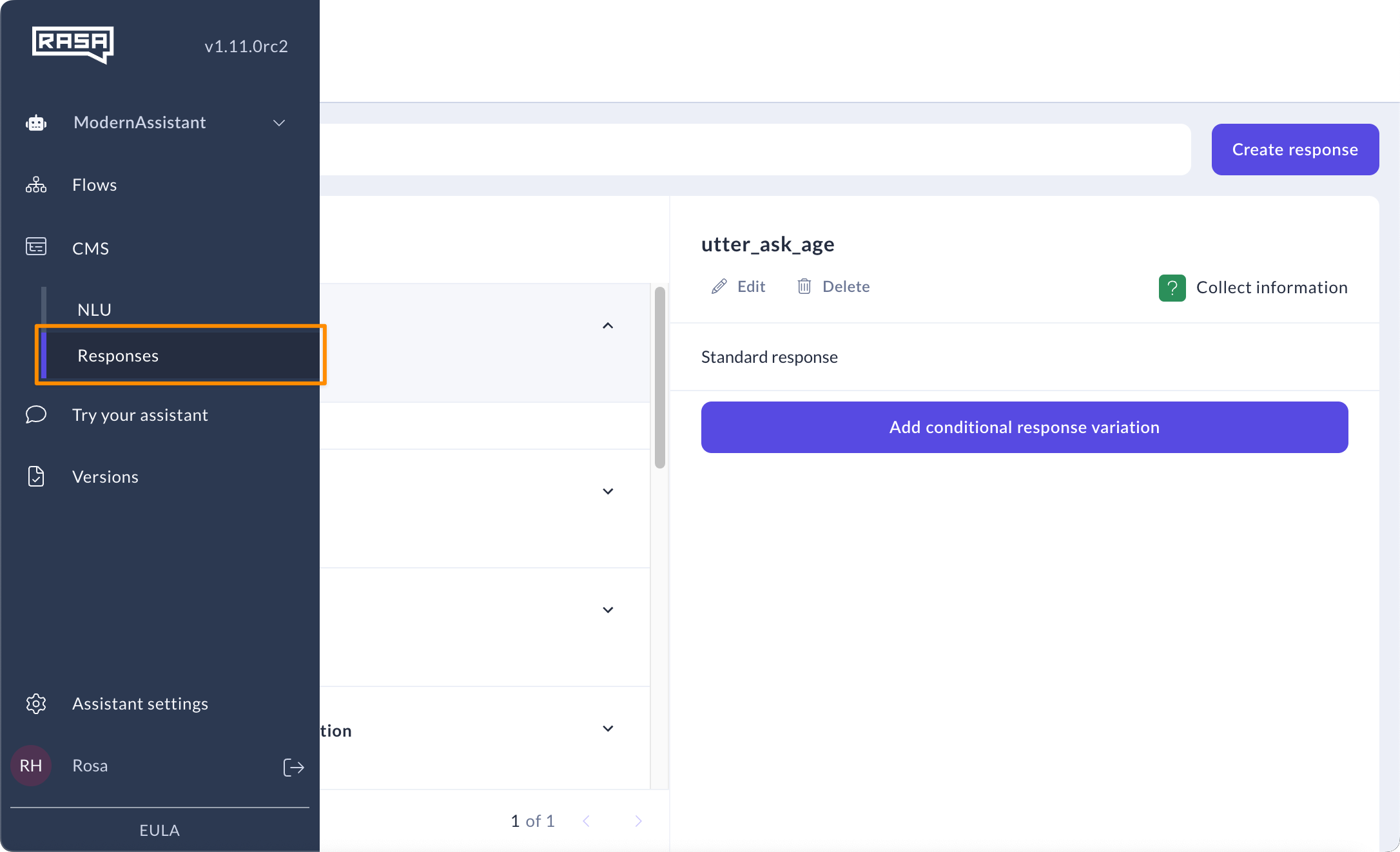Click the Assistant settings gear icon

36,703
